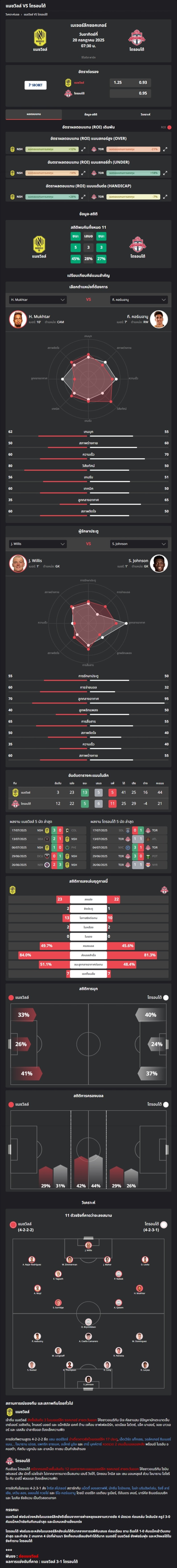The height and width of the screenshot is (1568, 177).
Task: Expand the S. Johnson goalkeeper dropdown
Action: (x=139, y=544)
